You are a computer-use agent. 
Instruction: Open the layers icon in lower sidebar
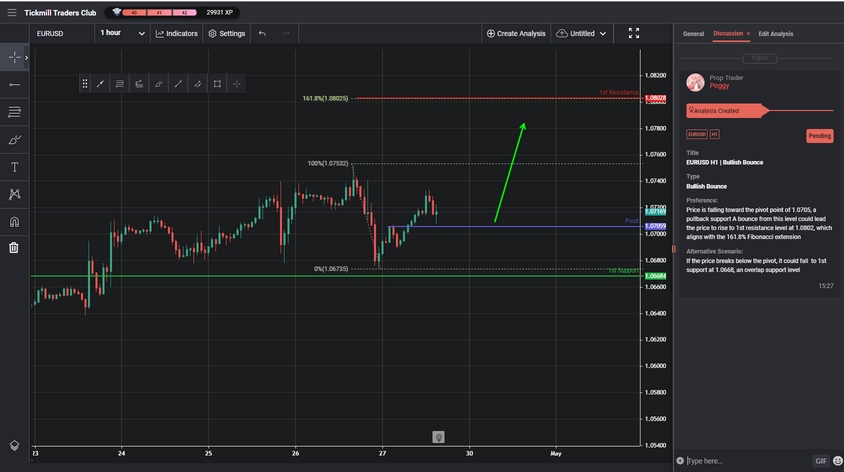point(15,445)
